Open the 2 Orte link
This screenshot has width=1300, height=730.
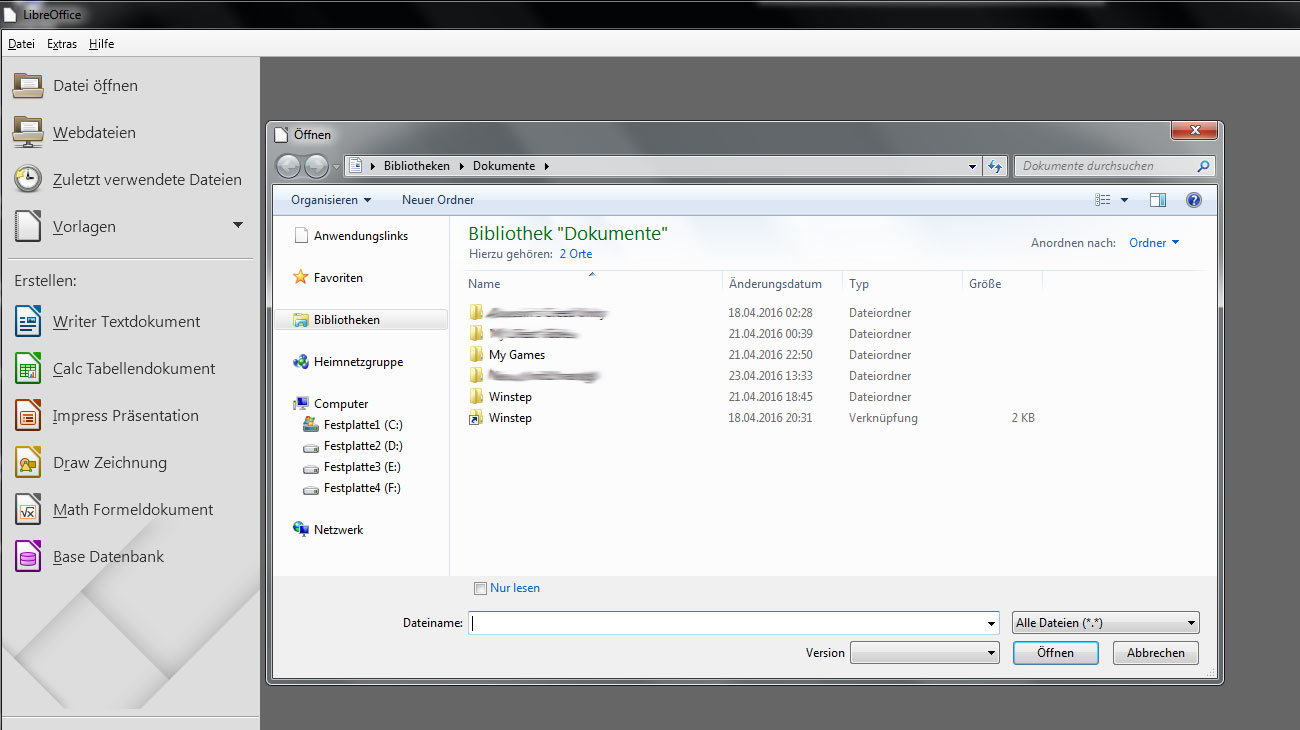click(x=575, y=254)
